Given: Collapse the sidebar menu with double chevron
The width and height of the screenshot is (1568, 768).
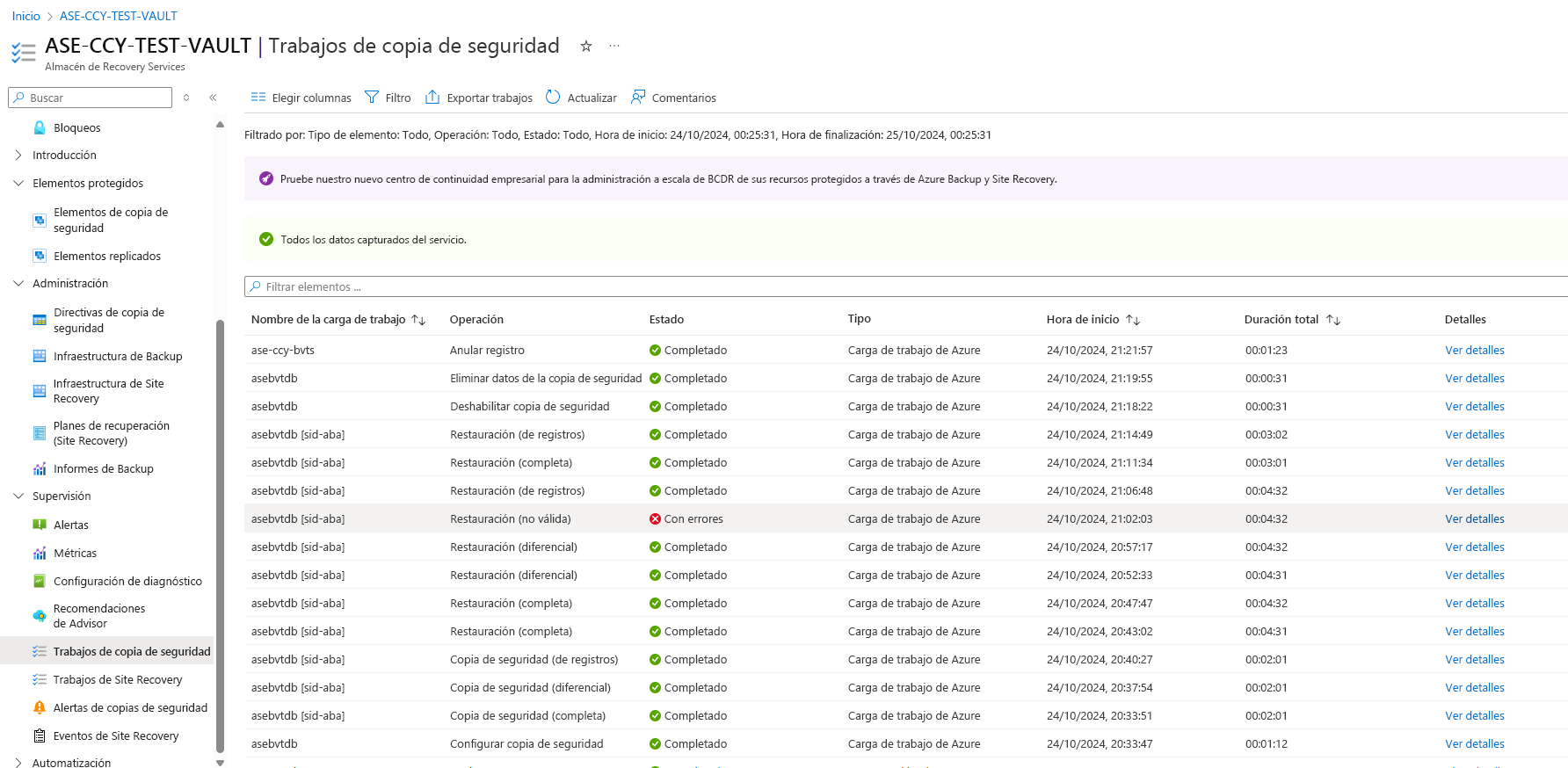Looking at the screenshot, I should pyautogui.click(x=213, y=98).
